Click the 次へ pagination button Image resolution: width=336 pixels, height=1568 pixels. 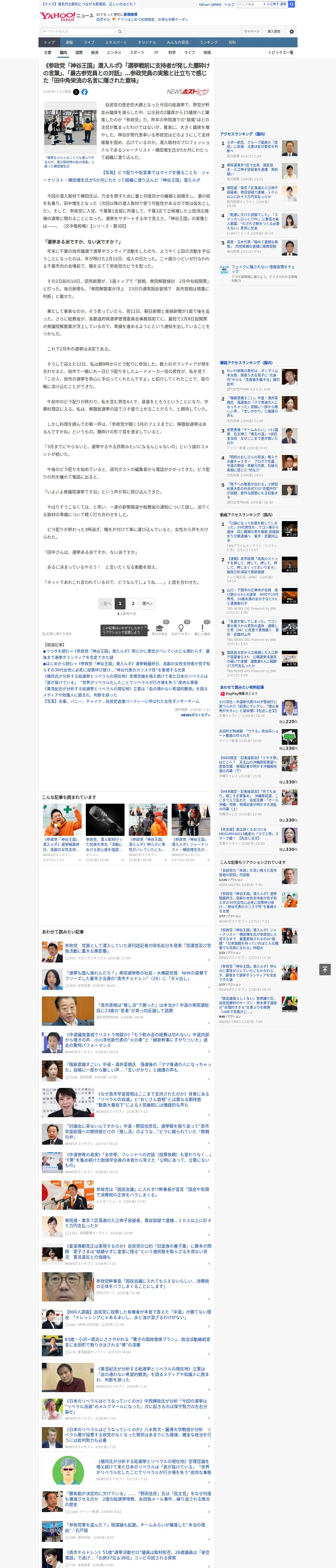coord(147,604)
